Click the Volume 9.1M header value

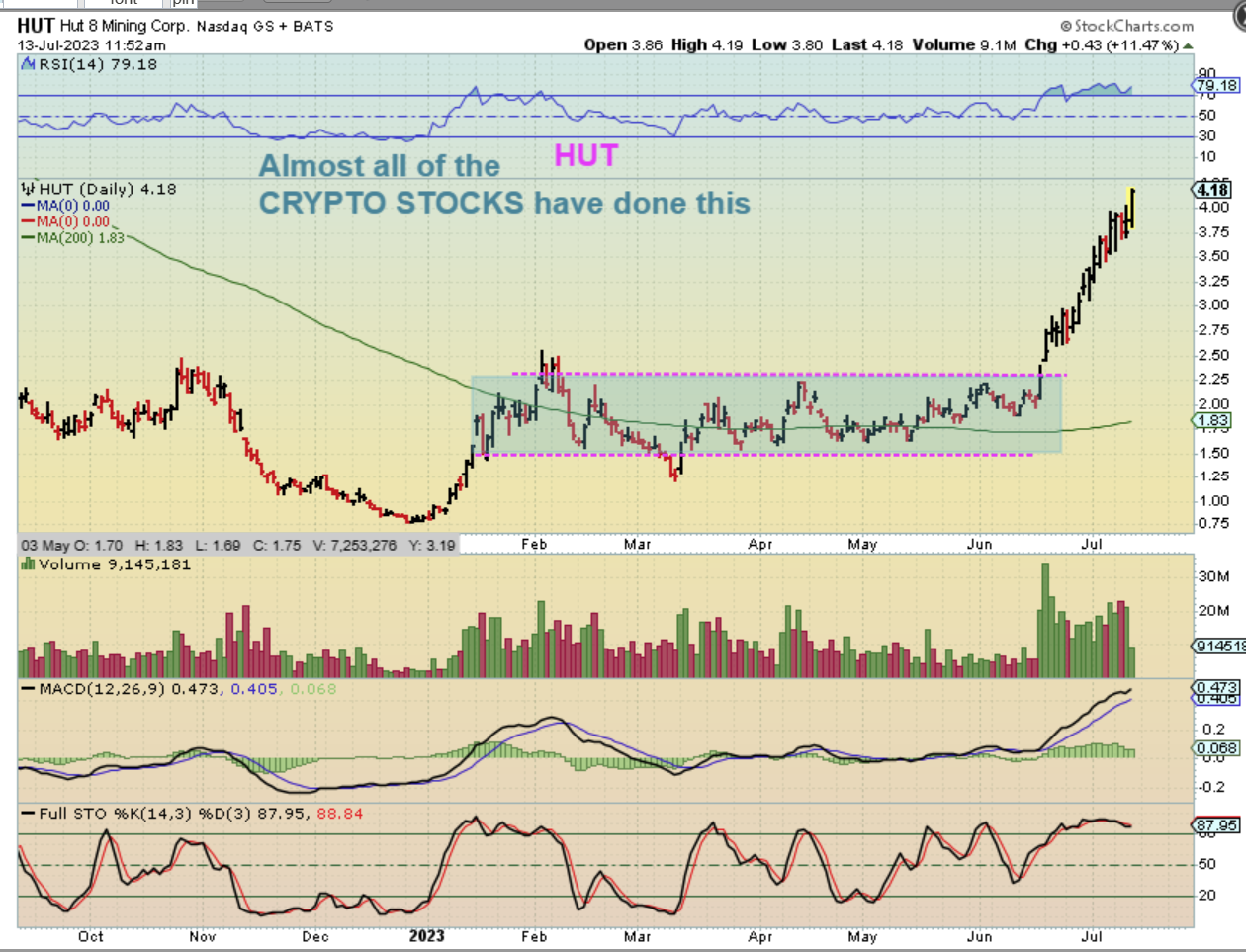pyautogui.click(x=963, y=44)
